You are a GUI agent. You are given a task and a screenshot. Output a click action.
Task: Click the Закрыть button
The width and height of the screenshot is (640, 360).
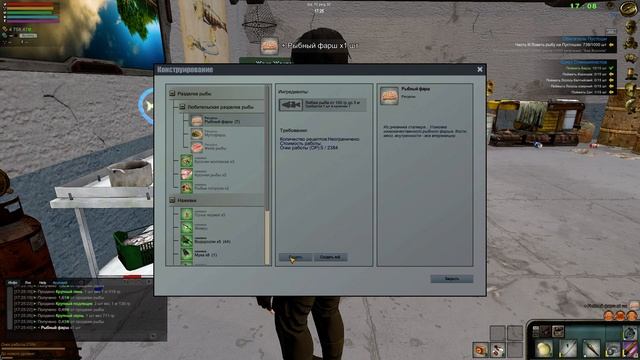452,279
